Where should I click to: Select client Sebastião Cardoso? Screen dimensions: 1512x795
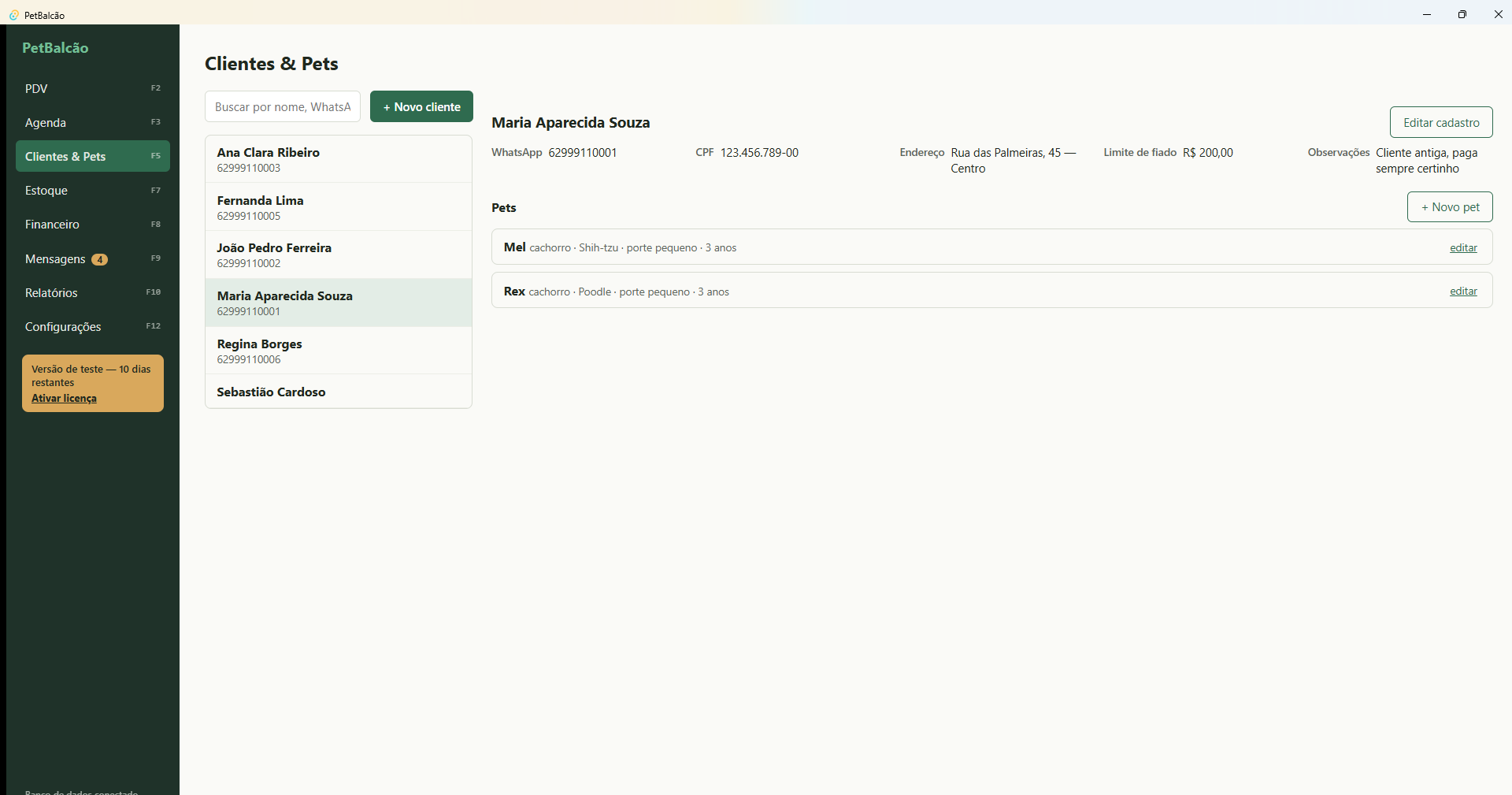pyautogui.click(x=339, y=392)
